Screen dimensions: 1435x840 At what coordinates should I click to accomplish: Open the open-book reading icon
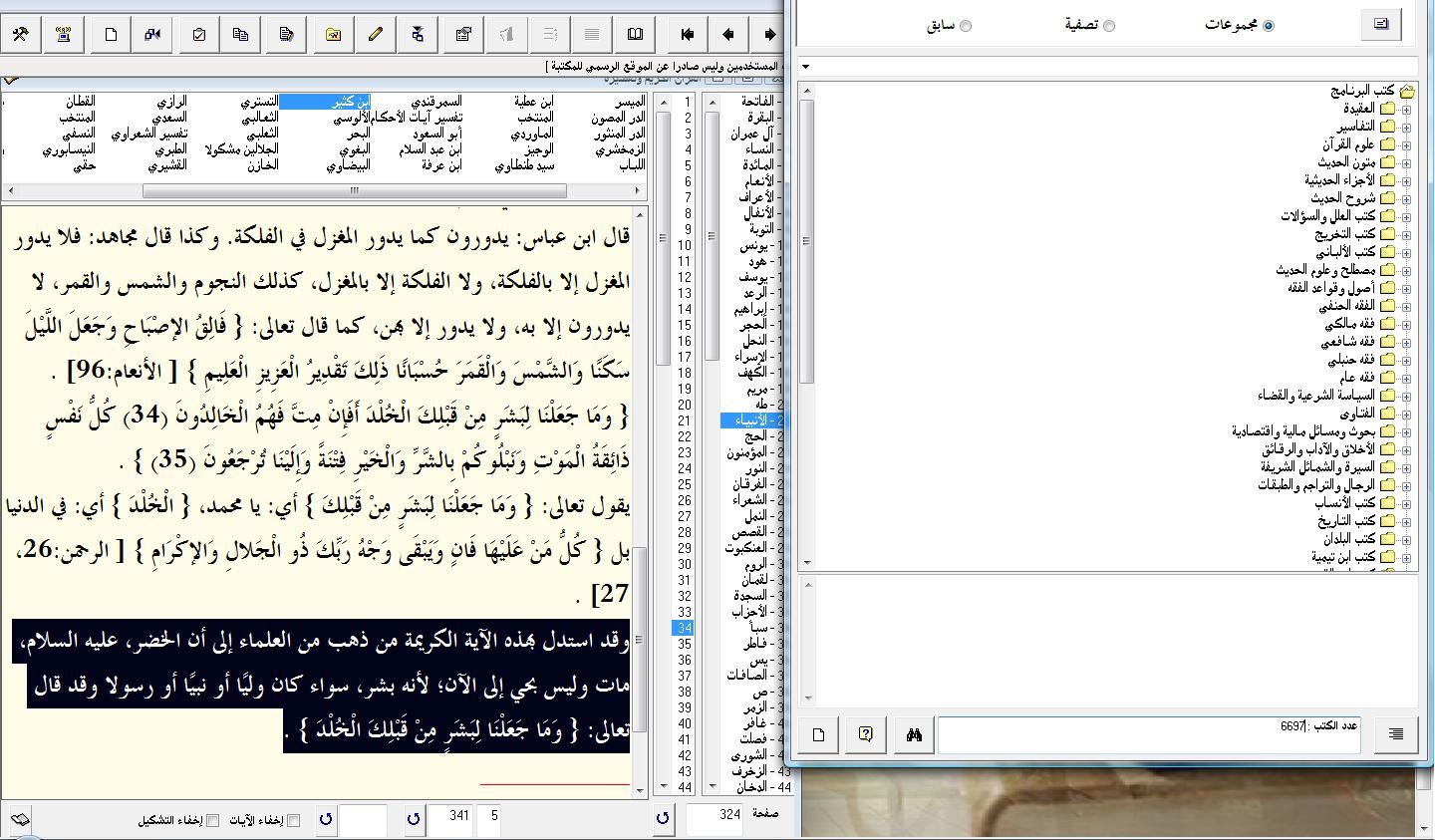tap(635, 34)
